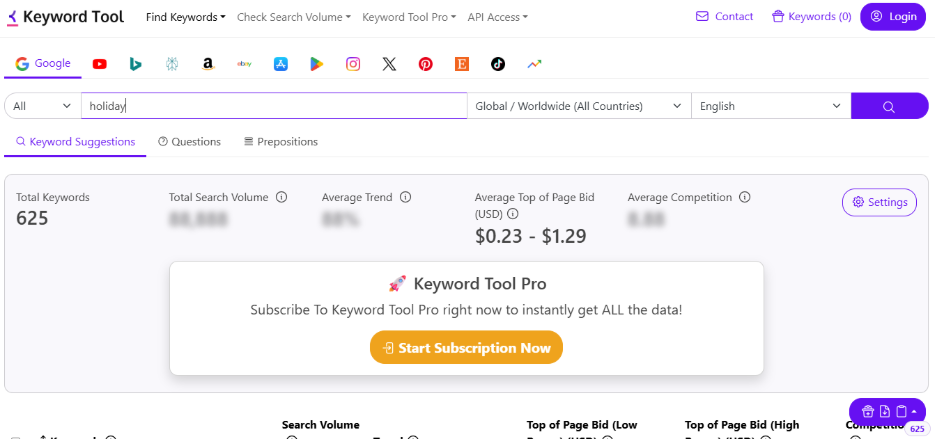The width and height of the screenshot is (936, 439).
Task: Choose the Amazon keyword source icon
Action: (x=207, y=64)
